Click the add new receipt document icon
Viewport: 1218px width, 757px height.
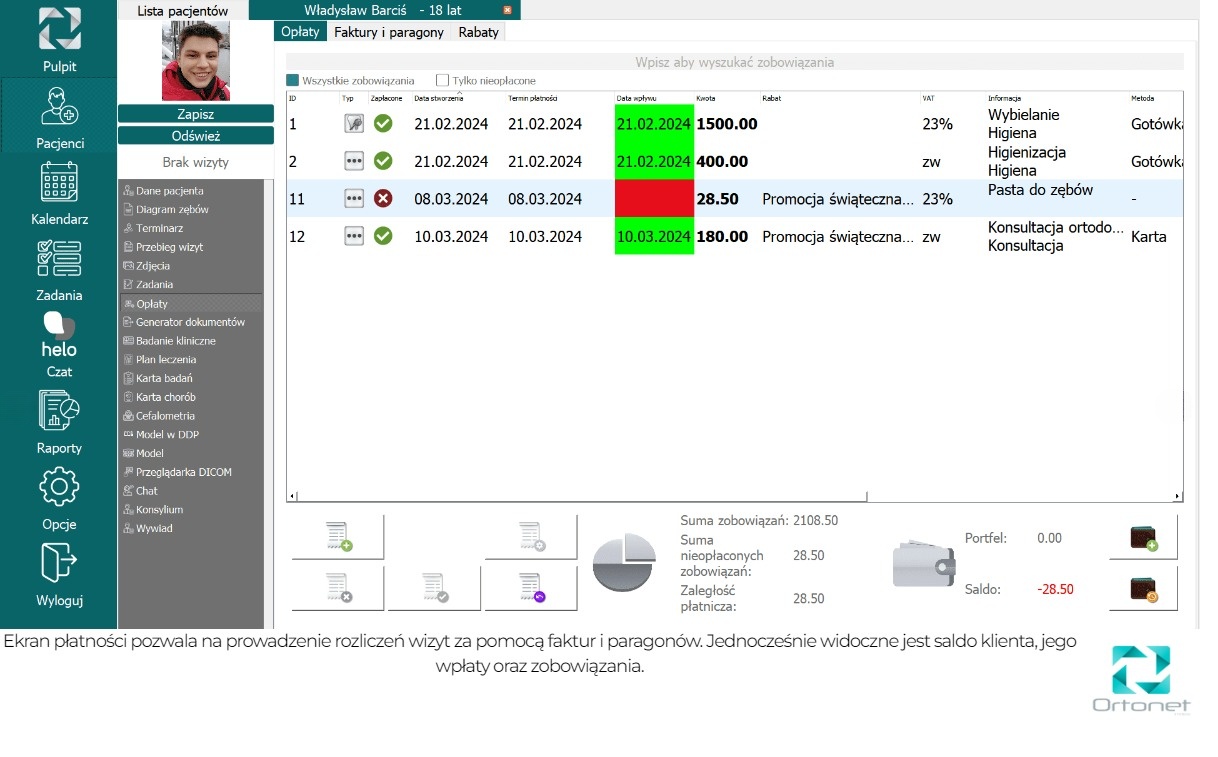[x=338, y=538]
